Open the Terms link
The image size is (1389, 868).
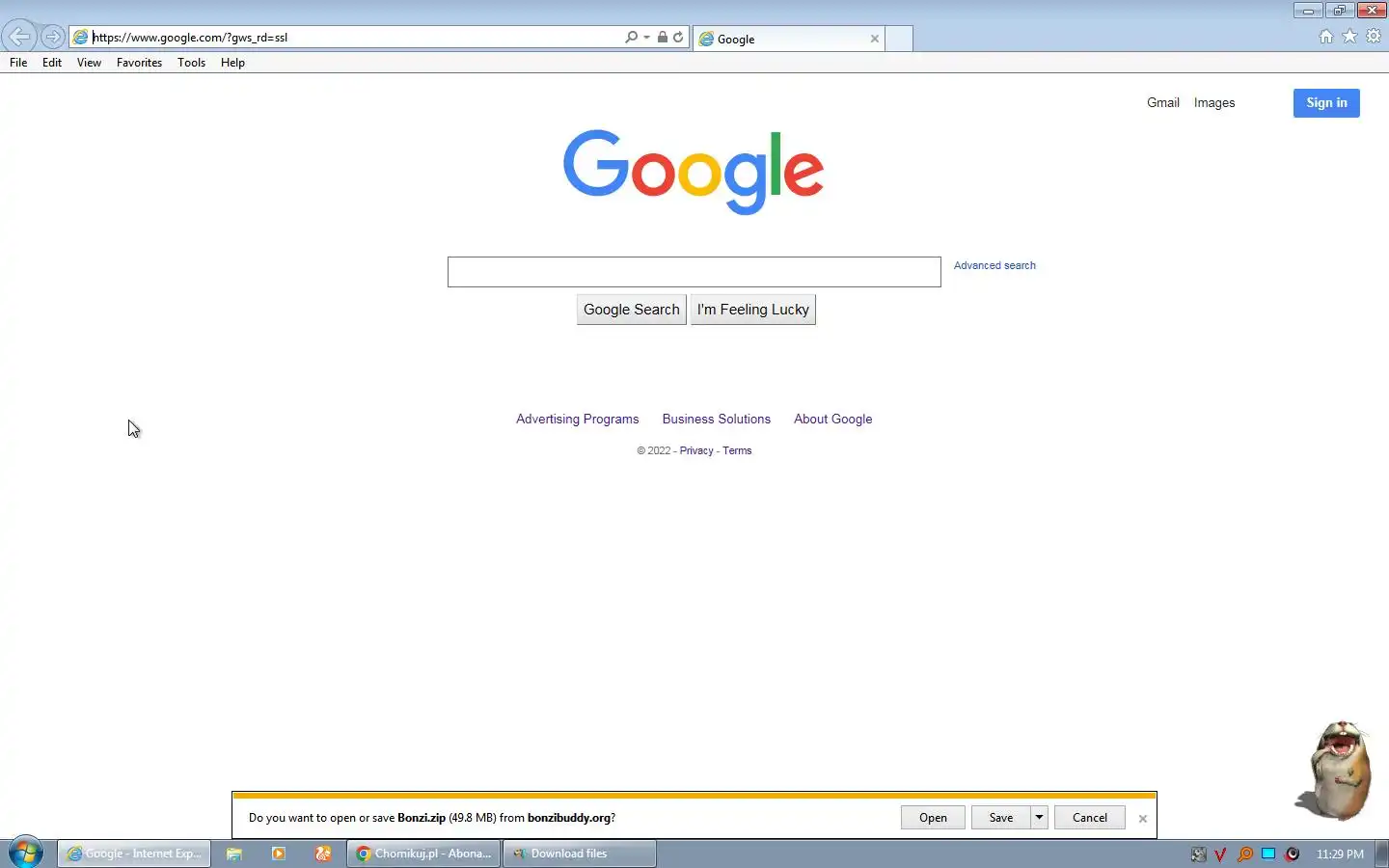click(737, 451)
